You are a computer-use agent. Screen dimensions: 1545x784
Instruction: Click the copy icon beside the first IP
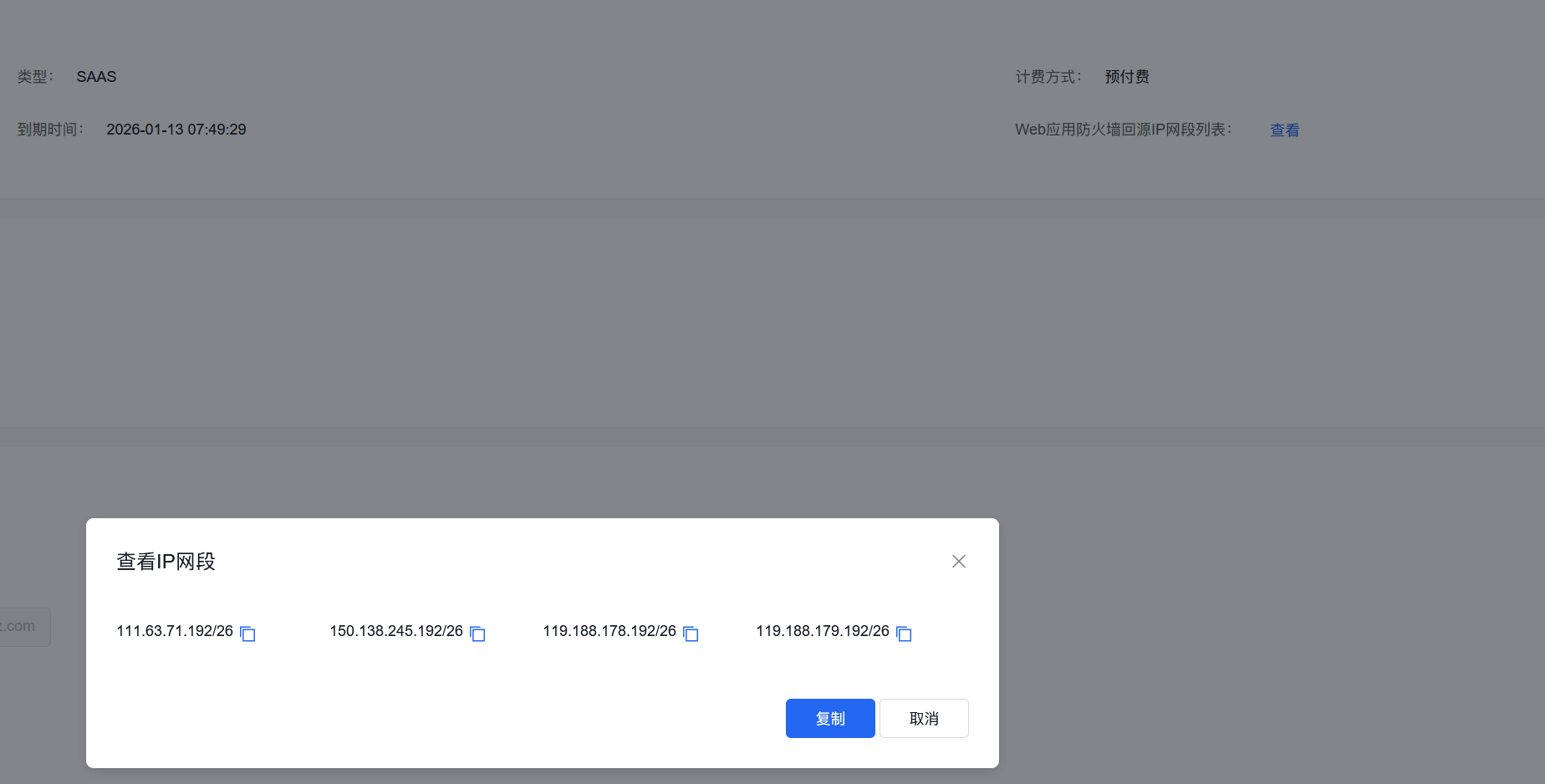pyautogui.click(x=247, y=634)
